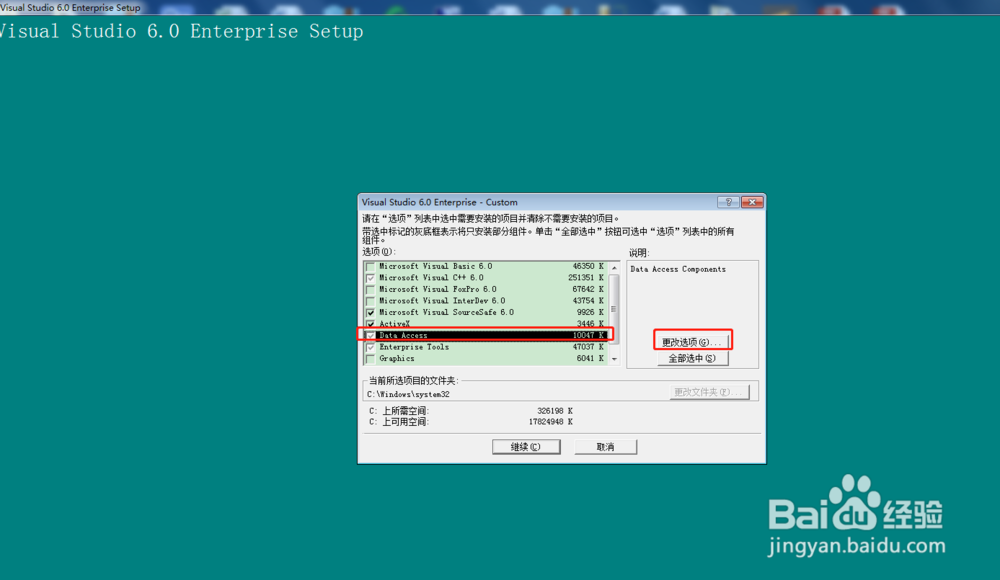
Task: Open the dialog's question mark help button
Action: click(728, 202)
